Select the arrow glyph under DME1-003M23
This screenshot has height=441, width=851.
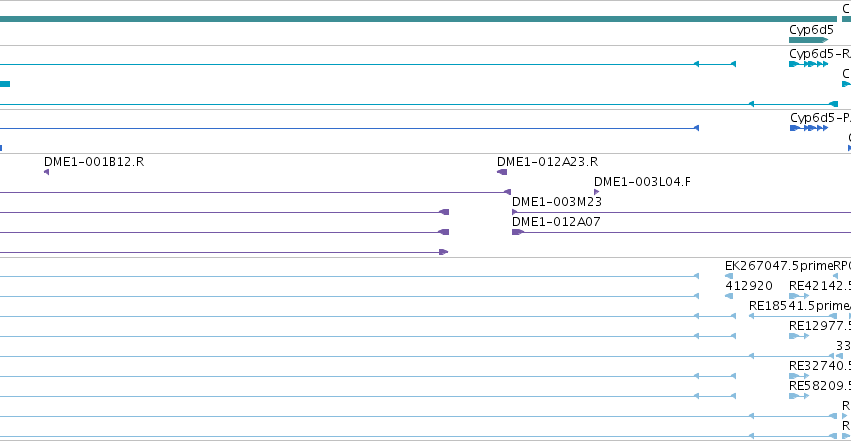point(515,212)
